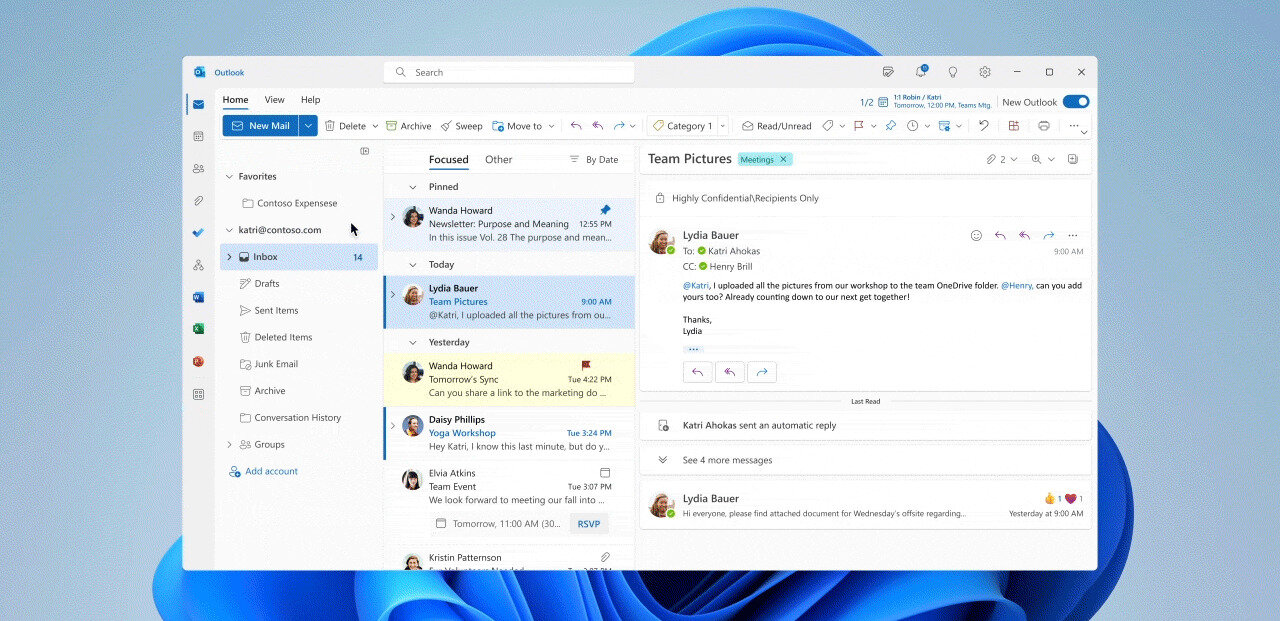Open the notifications bell icon
This screenshot has height=621, width=1282.
pyautogui.click(x=920, y=72)
